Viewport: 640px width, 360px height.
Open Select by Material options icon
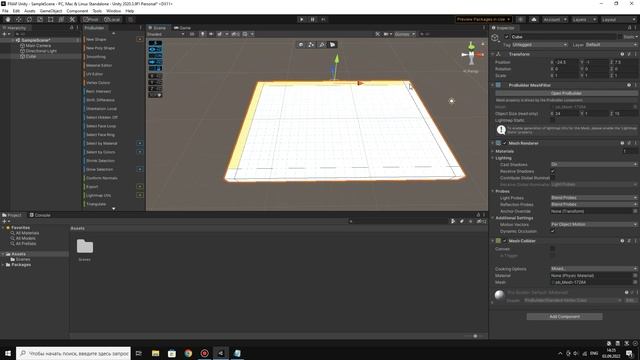[140, 143]
